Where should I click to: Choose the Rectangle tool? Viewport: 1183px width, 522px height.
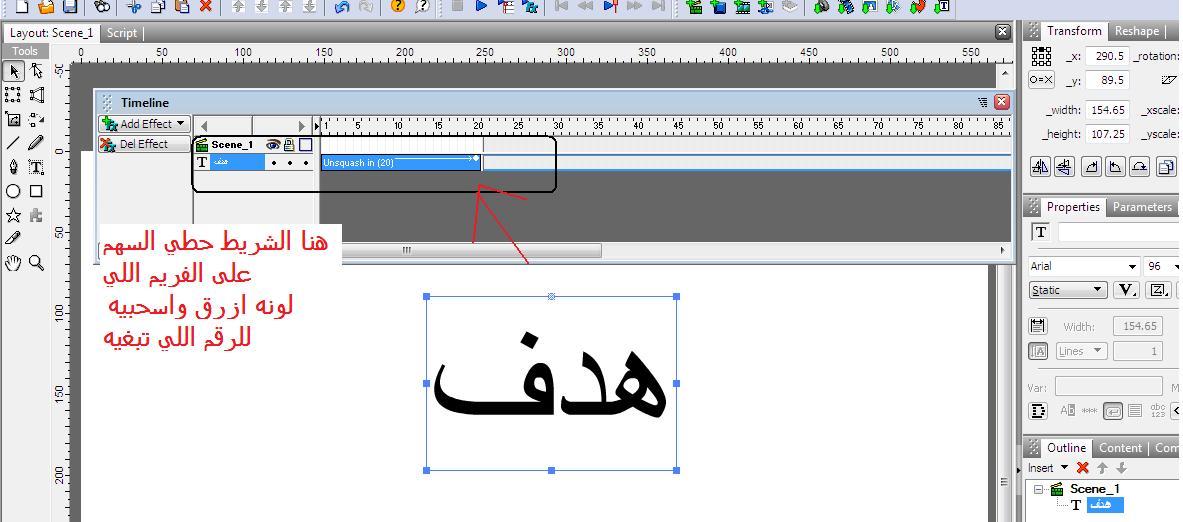(x=35, y=192)
